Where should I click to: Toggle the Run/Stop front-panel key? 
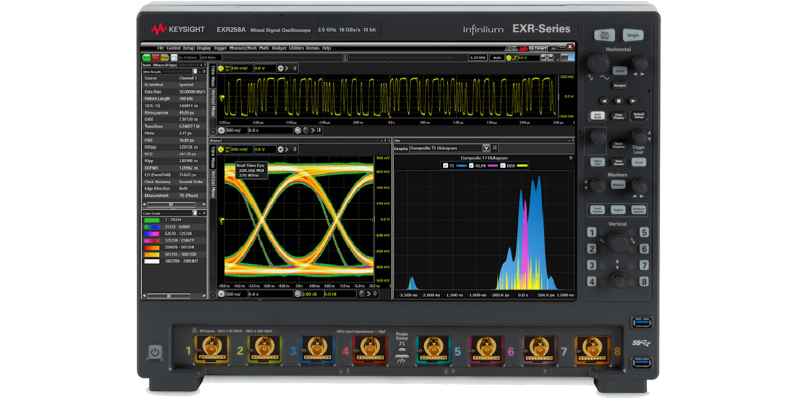(x=604, y=35)
